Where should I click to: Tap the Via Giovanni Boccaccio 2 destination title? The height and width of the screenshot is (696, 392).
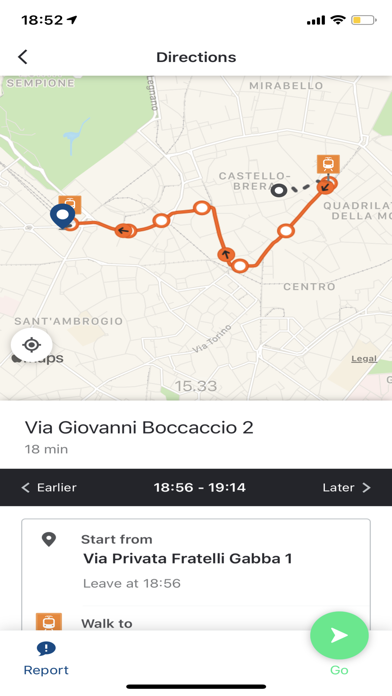coord(139,427)
